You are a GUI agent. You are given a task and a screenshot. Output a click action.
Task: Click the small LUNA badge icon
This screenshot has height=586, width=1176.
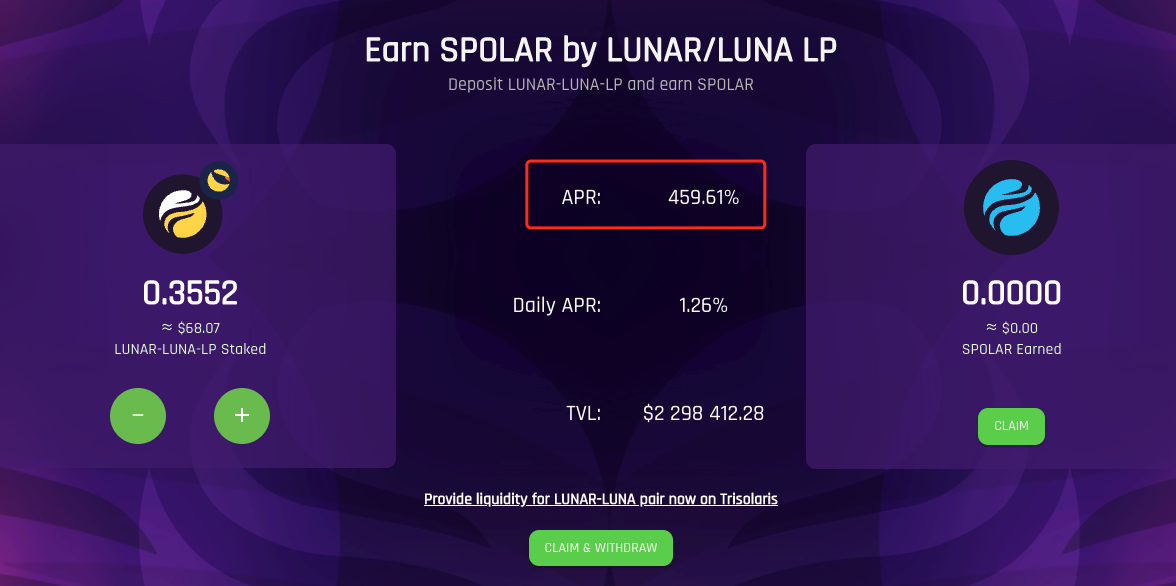[218, 180]
